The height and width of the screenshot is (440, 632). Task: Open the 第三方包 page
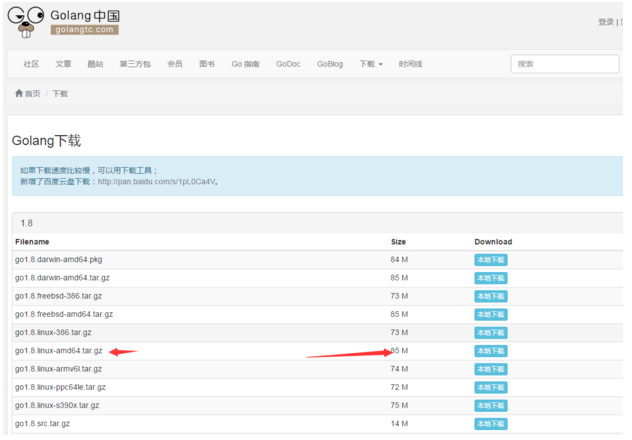(x=135, y=64)
